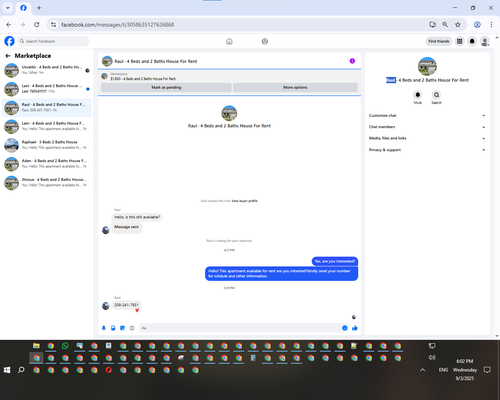Reload the page
Screen dimensions: 500x400
click(x=37, y=24)
